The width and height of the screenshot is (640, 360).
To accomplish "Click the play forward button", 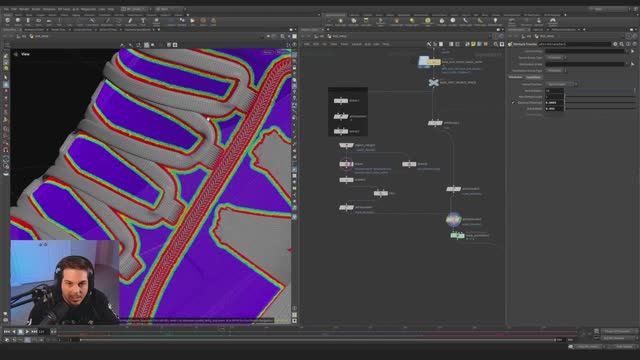I will [x=27, y=332].
